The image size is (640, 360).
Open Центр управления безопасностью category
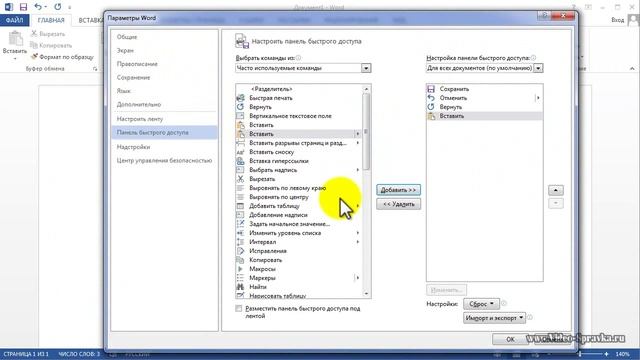click(164, 160)
